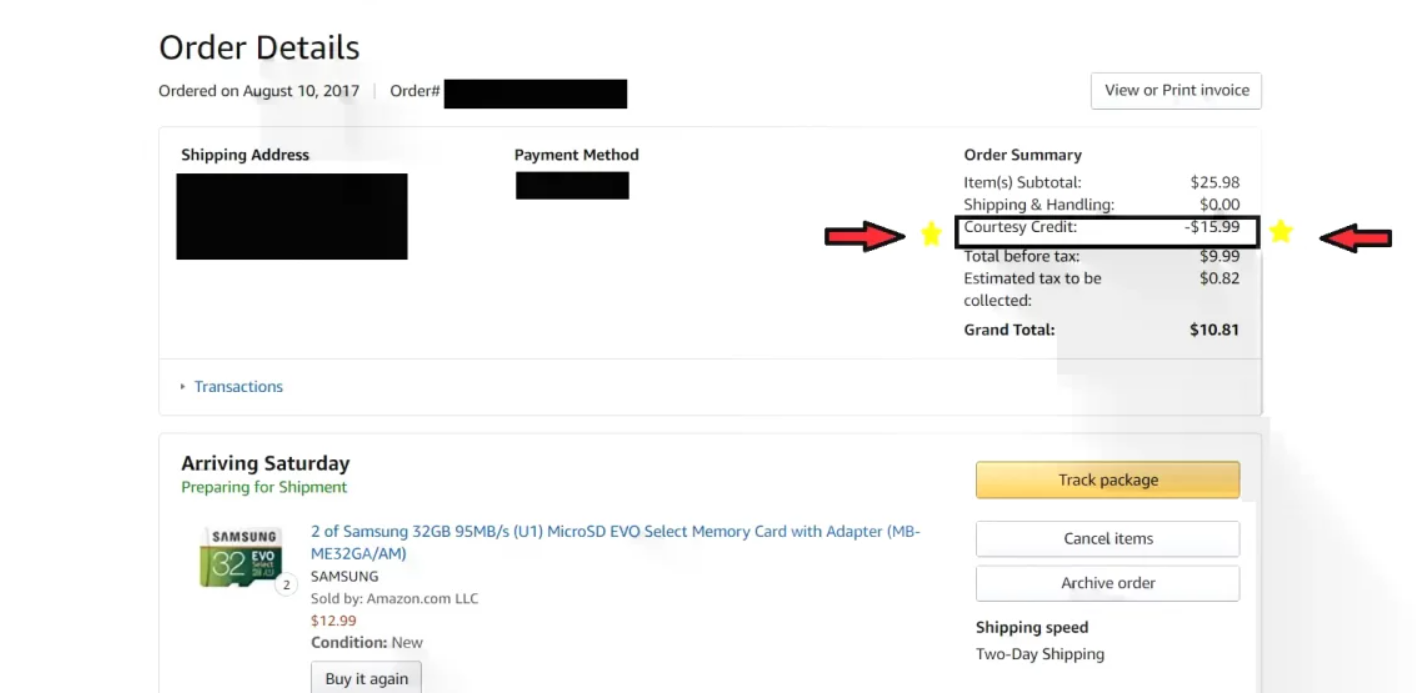
Task: Click the Samsung EVO card thumbnail
Action: coord(240,557)
